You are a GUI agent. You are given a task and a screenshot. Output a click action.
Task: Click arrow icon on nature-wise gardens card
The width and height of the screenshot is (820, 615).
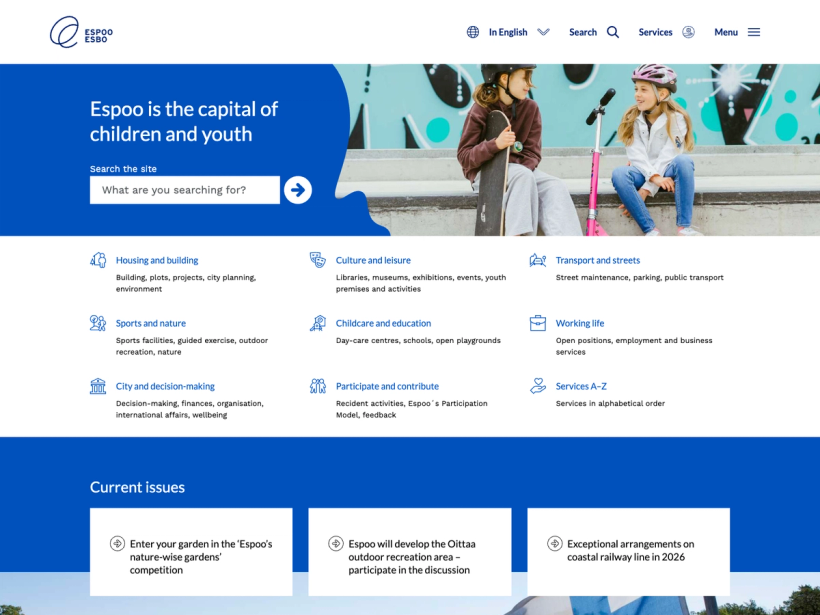117,543
